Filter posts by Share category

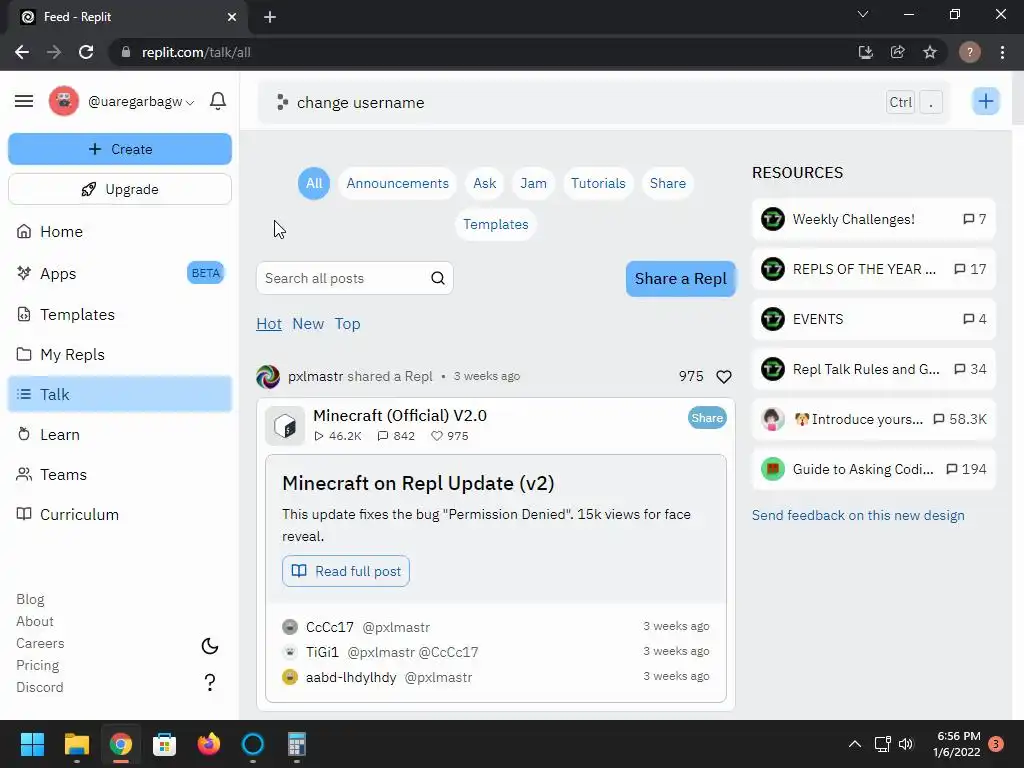667,184
